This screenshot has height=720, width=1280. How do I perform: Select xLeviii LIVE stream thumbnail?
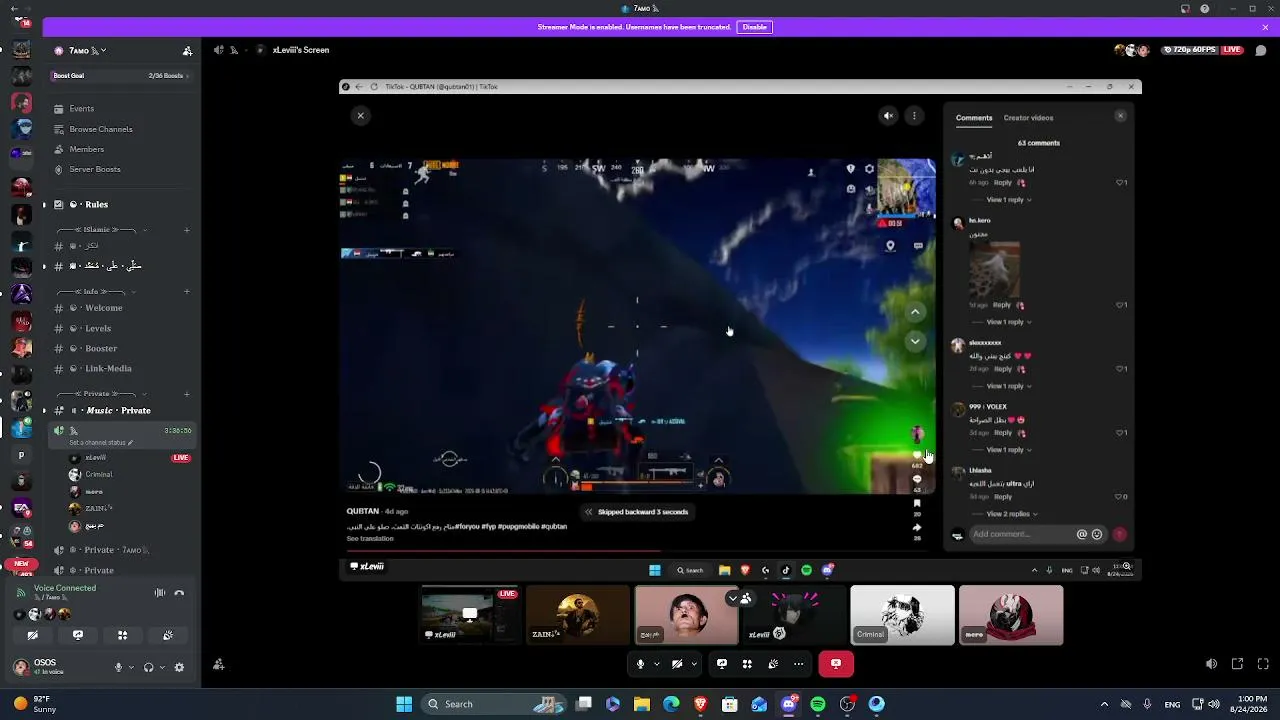[470, 615]
